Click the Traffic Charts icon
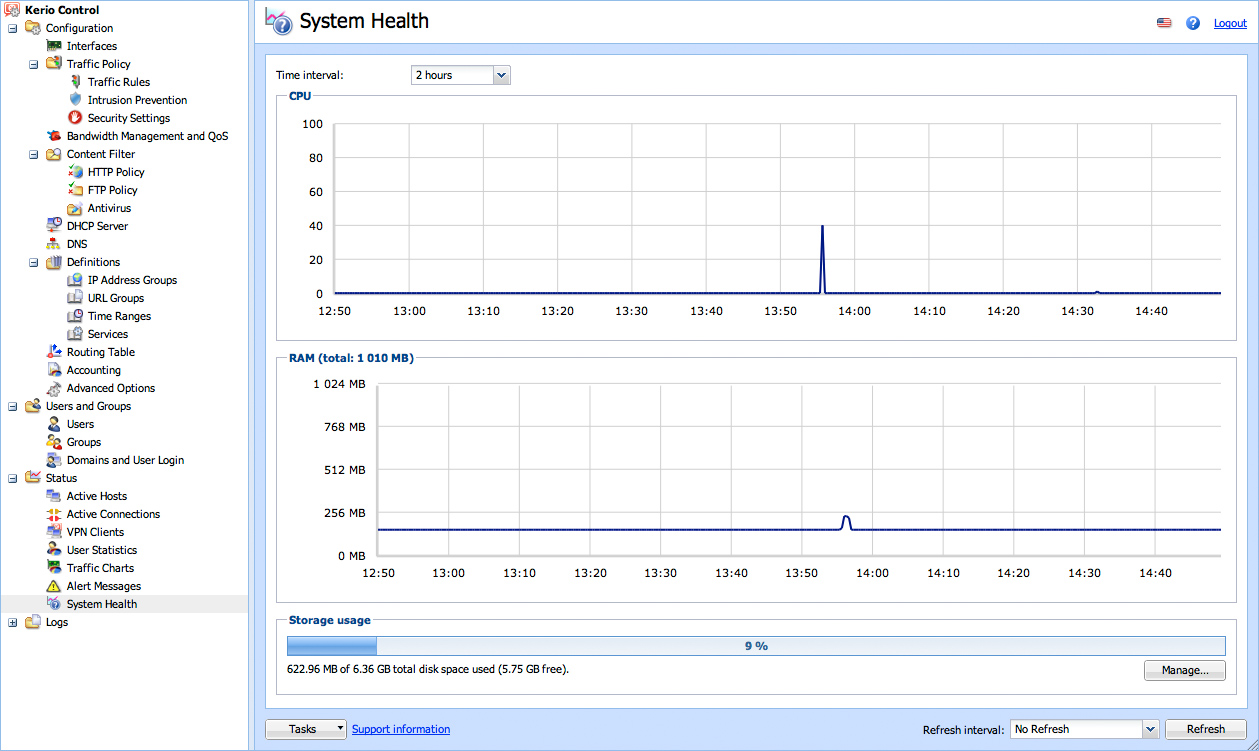The height and width of the screenshot is (751, 1259). click(x=54, y=568)
